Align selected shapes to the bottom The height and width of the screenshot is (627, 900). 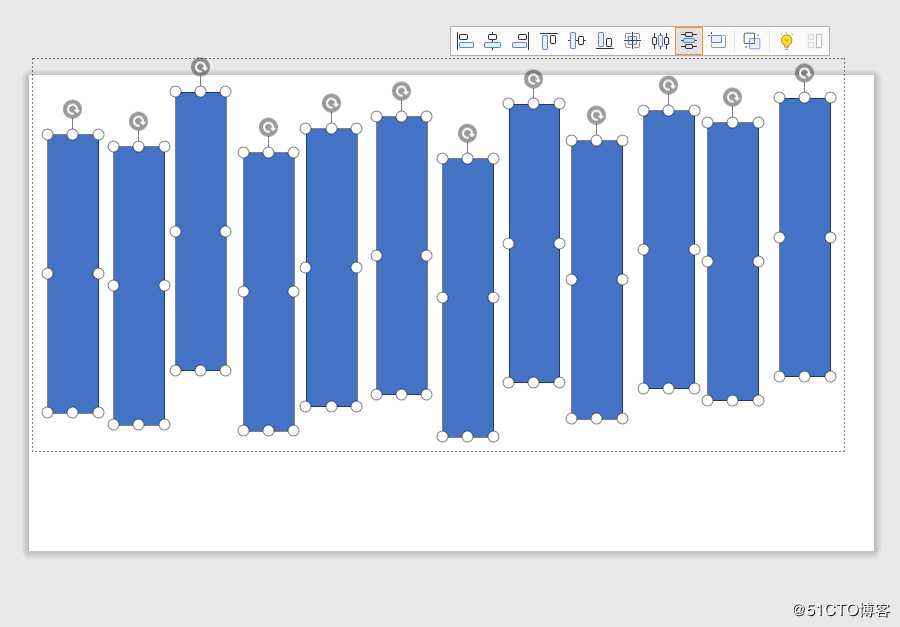coord(604,41)
